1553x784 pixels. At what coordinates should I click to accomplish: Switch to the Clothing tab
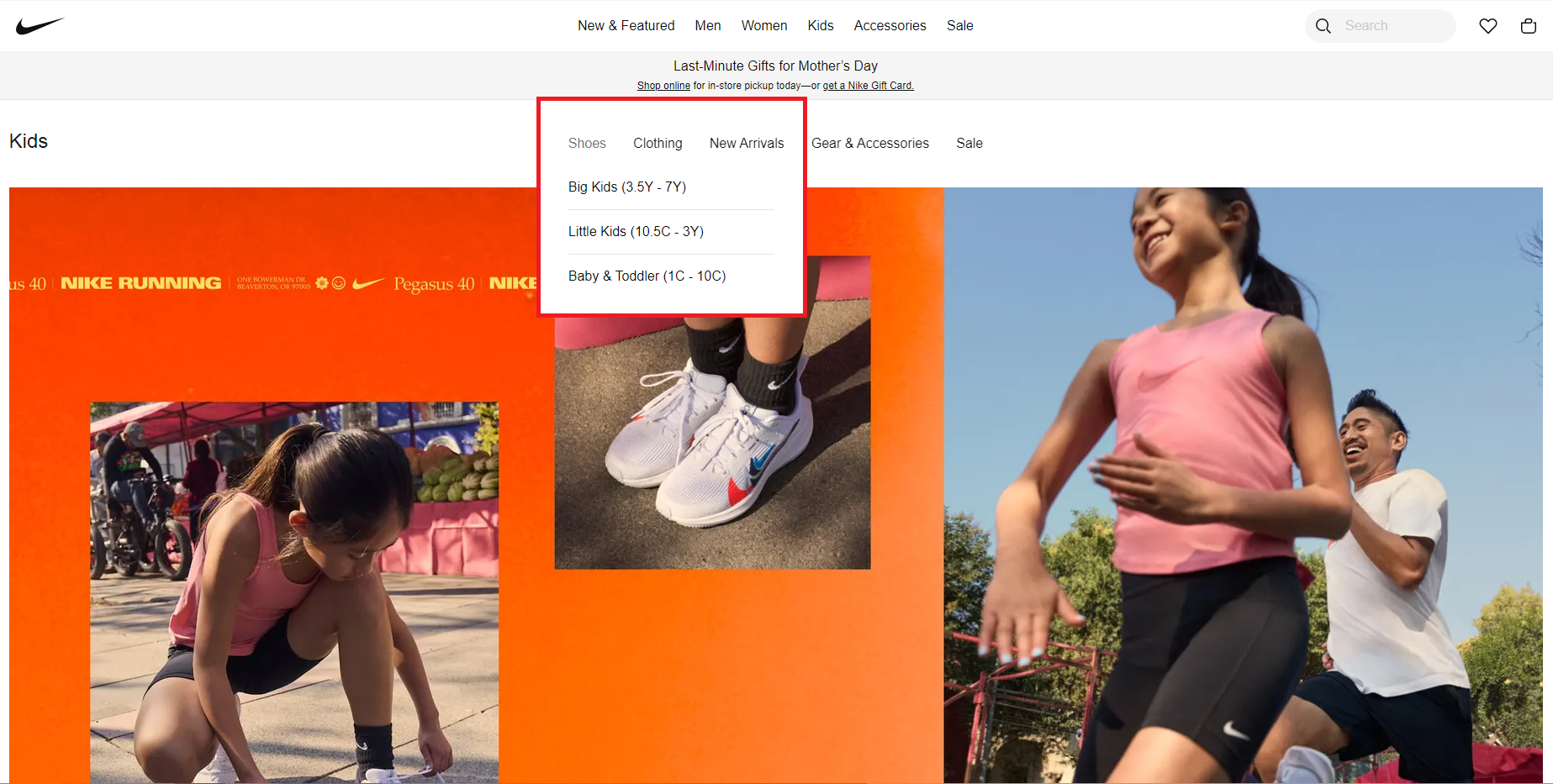(x=658, y=143)
